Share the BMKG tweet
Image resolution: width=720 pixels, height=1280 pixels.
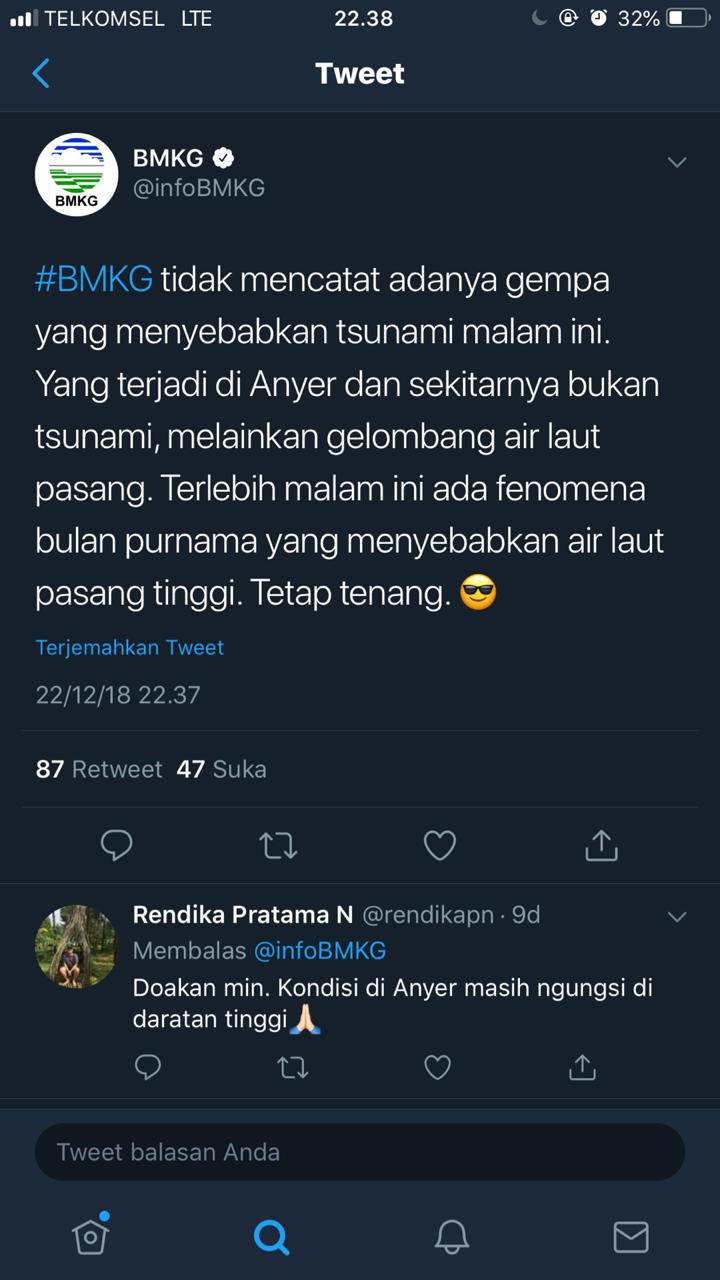(601, 846)
